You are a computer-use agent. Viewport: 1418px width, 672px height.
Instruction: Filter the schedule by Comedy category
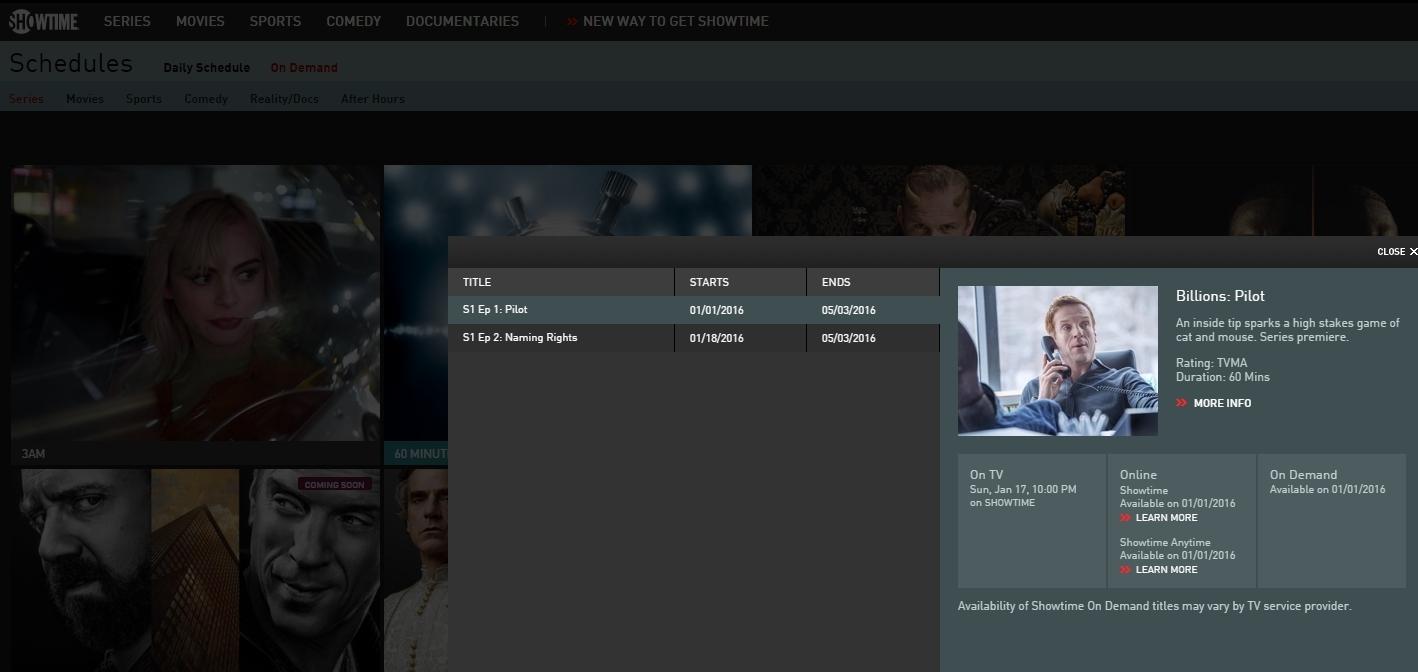point(206,99)
